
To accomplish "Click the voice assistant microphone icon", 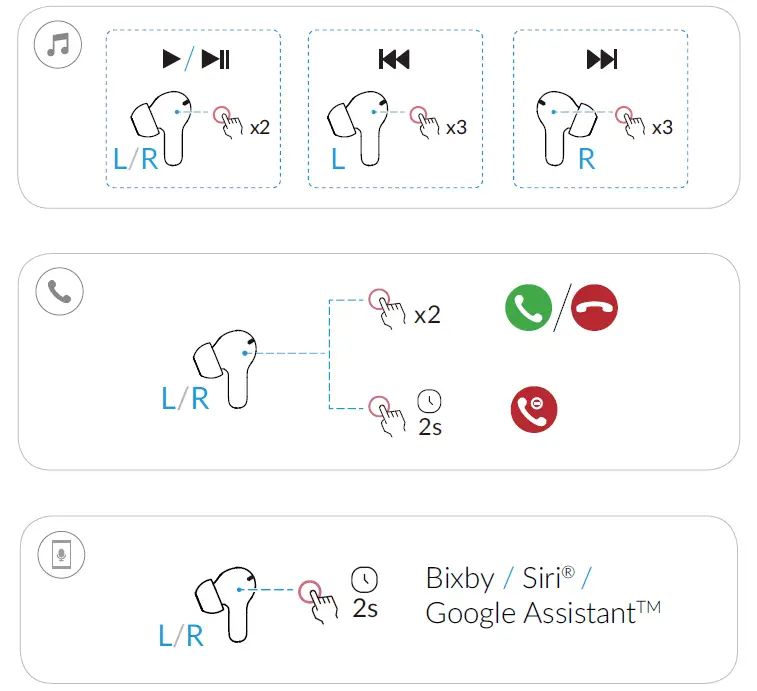I will (60, 554).
